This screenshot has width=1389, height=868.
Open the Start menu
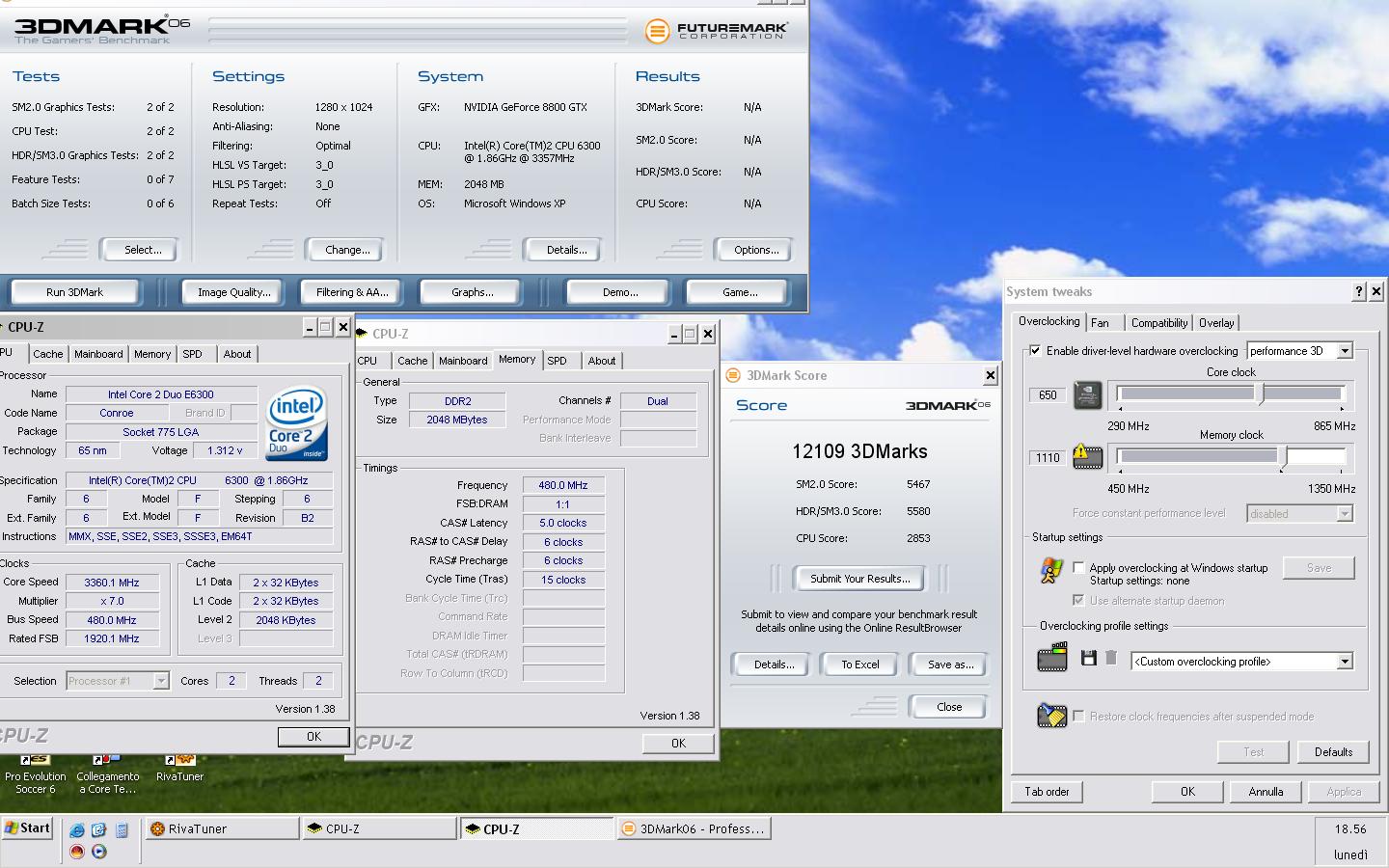(27, 828)
